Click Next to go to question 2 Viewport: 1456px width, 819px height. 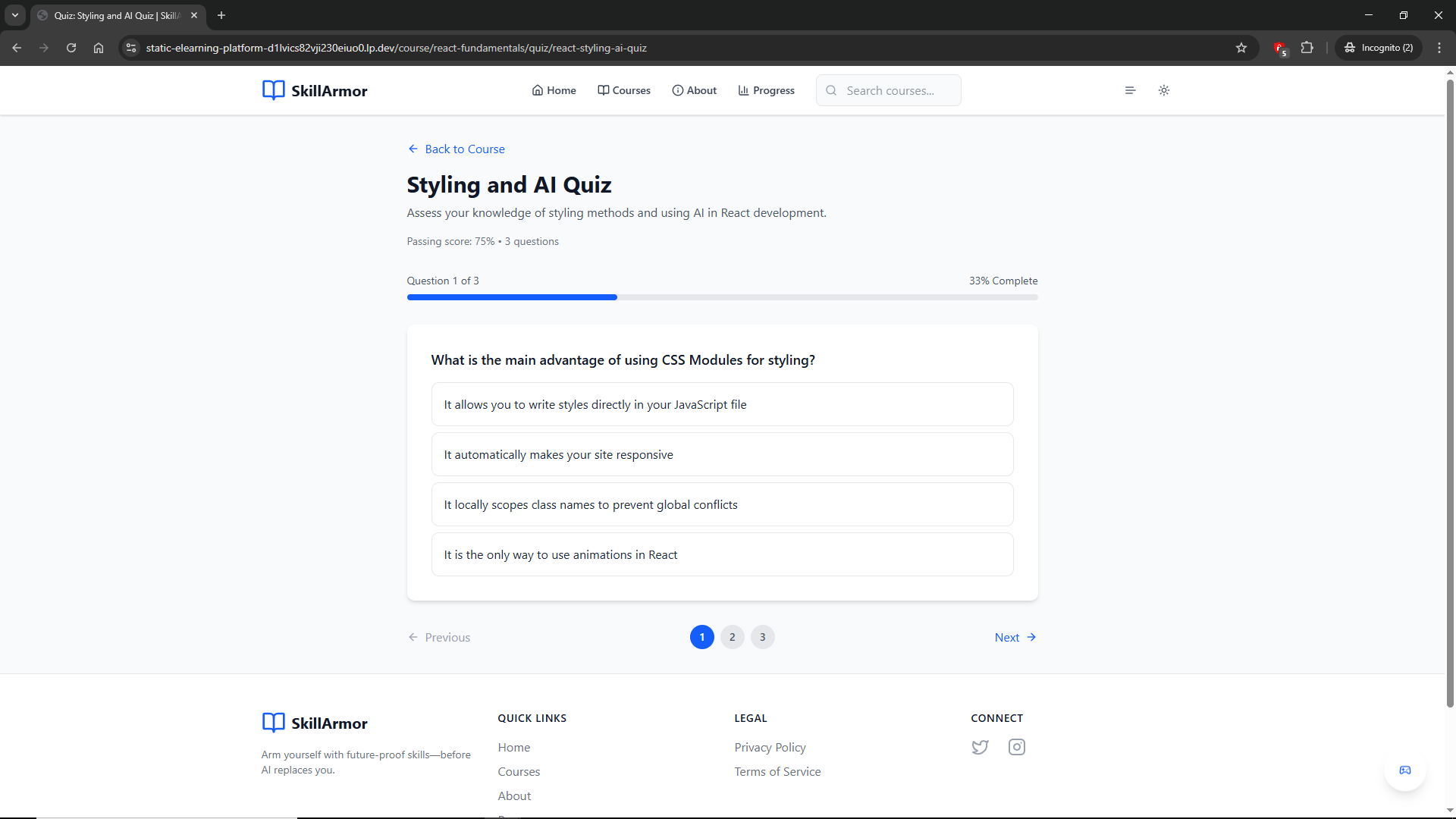(1015, 637)
